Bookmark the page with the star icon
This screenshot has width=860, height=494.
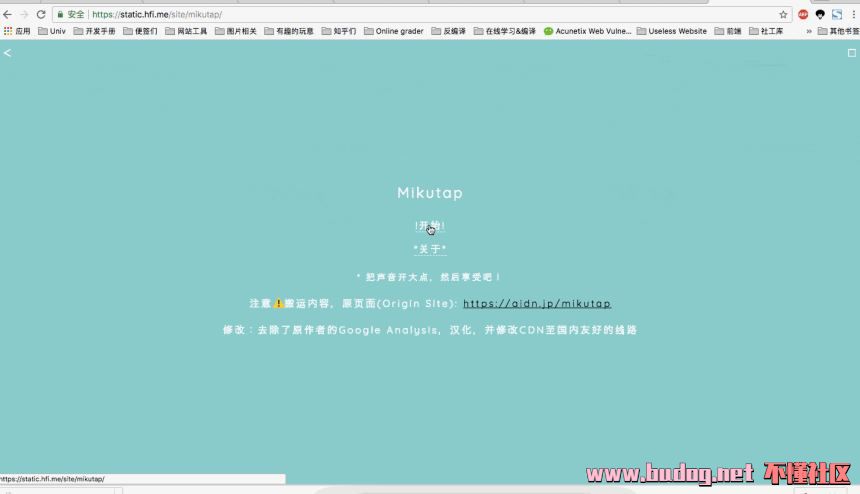[x=783, y=15]
